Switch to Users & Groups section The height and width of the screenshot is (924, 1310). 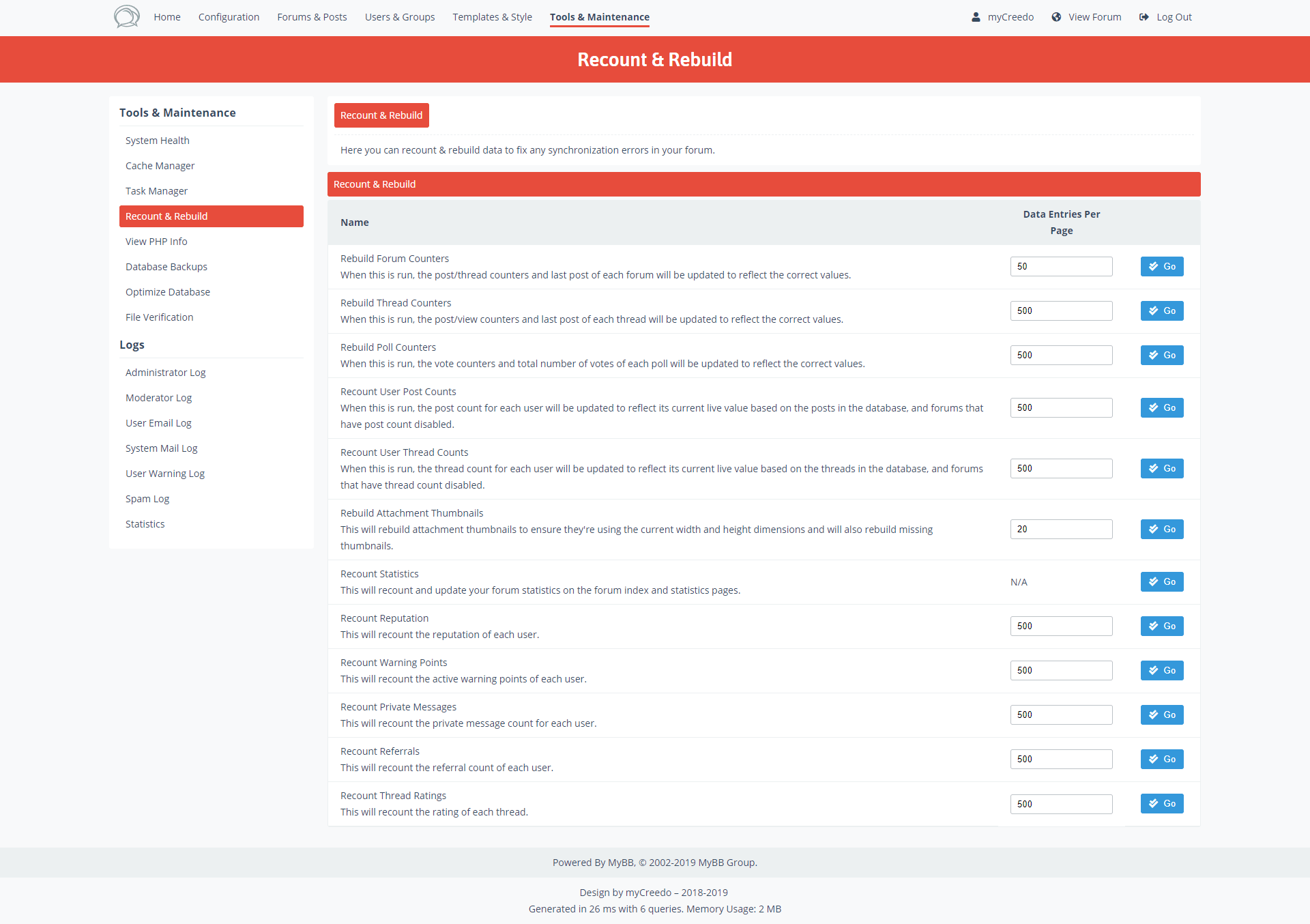tap(399, 17)
